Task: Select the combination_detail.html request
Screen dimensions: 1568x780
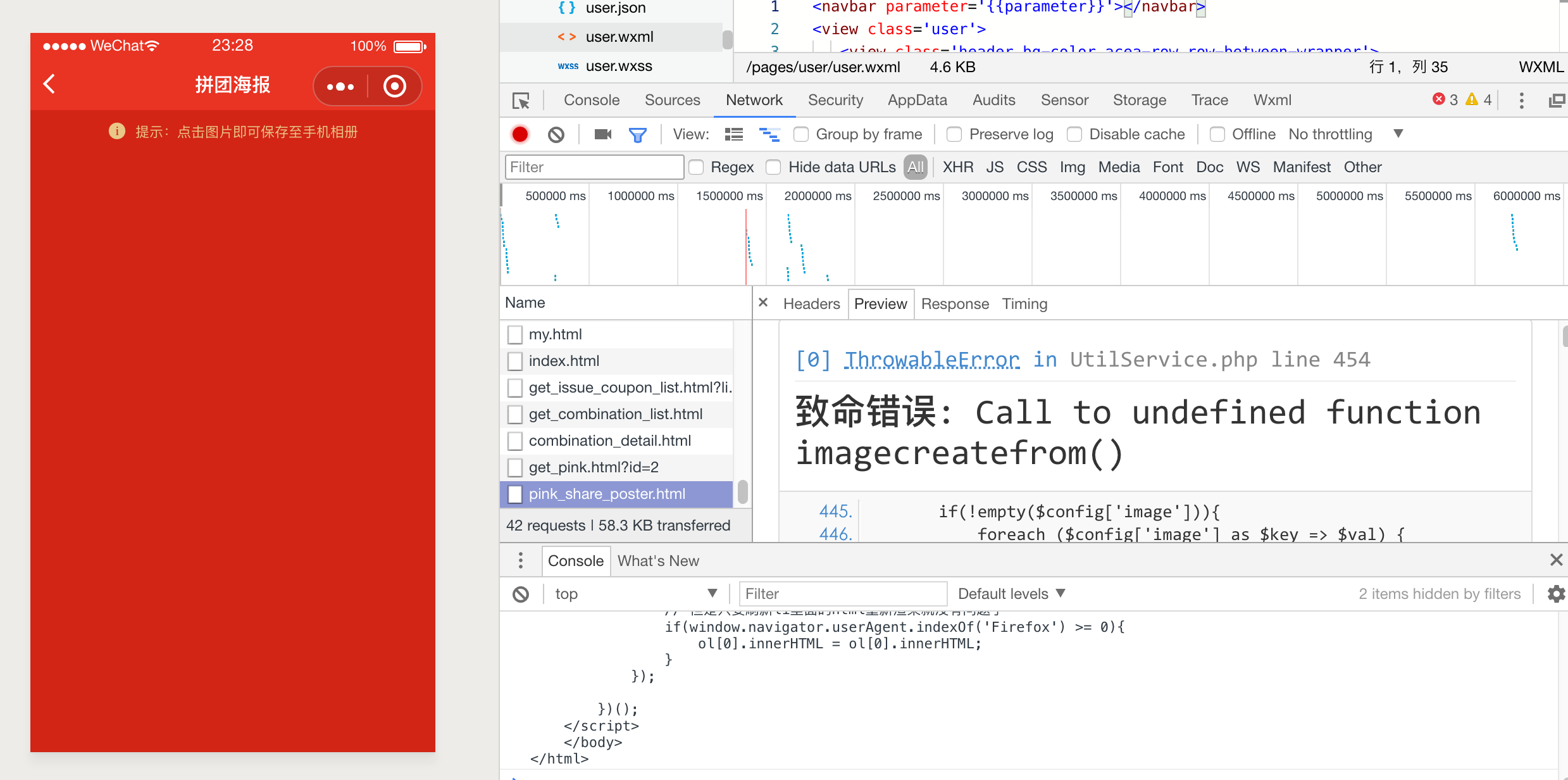Action: pos(616,441)
